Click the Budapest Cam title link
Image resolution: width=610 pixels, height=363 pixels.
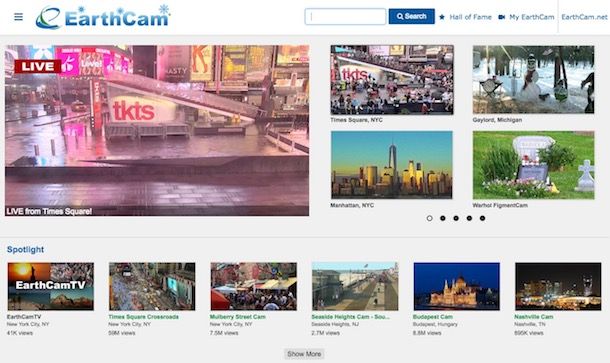point(433,317)
